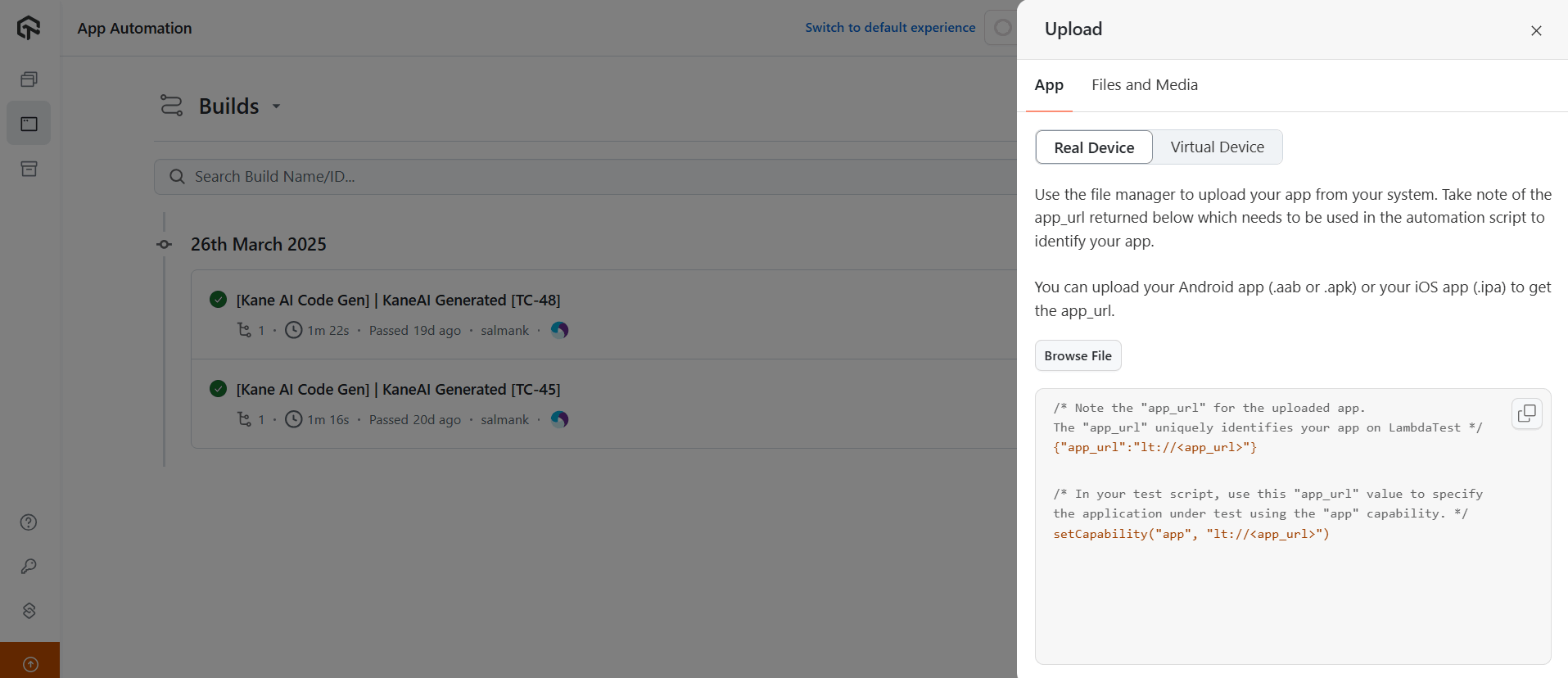Click the green passed check for TC-45
1568x678 pixels.
point(218,389)
